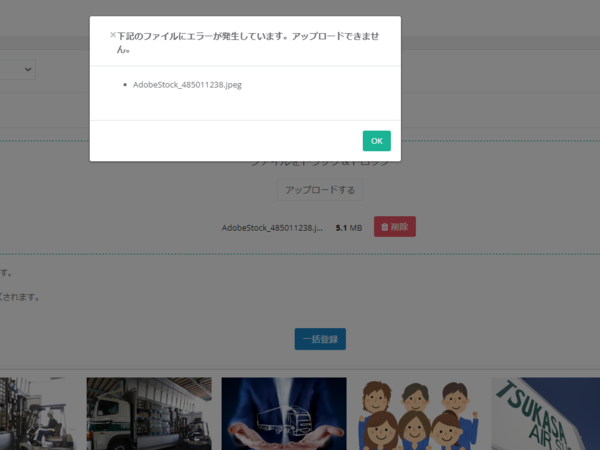Open the businessman holding truck hologram thumbnail
Image resolution: width=600 pixels, height=450 pixels.
pos(283,413)
